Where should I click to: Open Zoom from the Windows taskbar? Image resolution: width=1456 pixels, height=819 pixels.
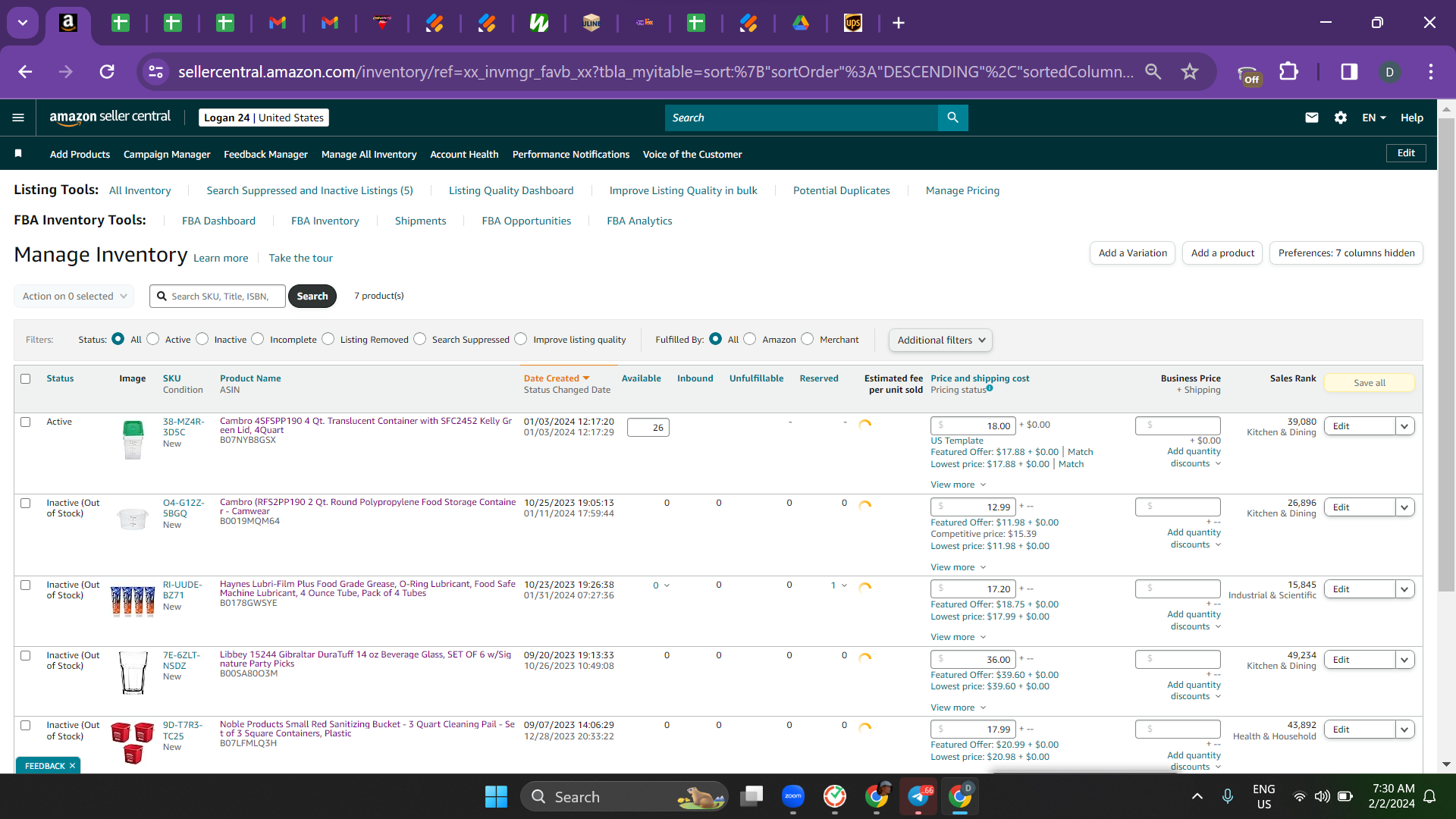point(793,796)
